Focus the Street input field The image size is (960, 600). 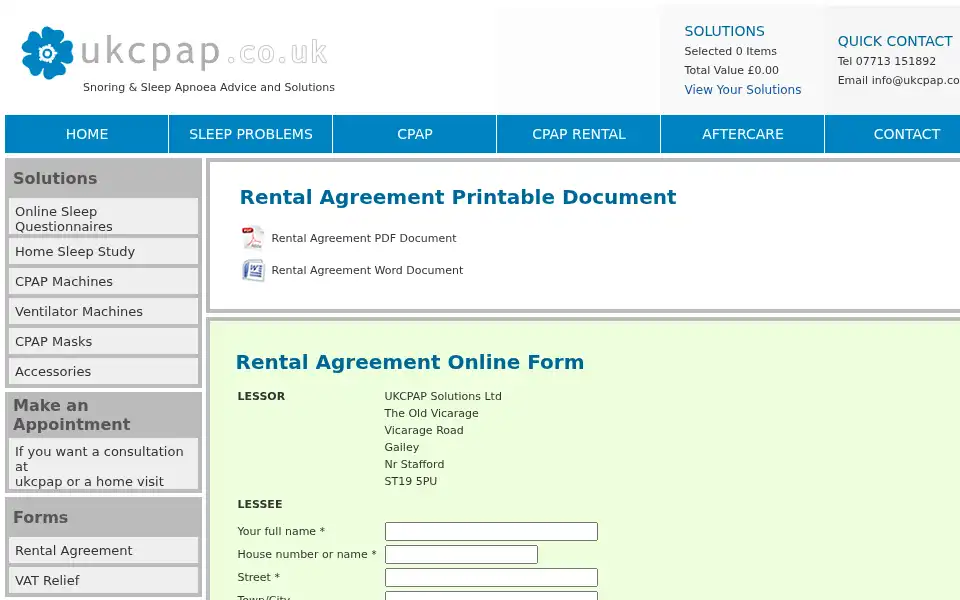[491, 577]
